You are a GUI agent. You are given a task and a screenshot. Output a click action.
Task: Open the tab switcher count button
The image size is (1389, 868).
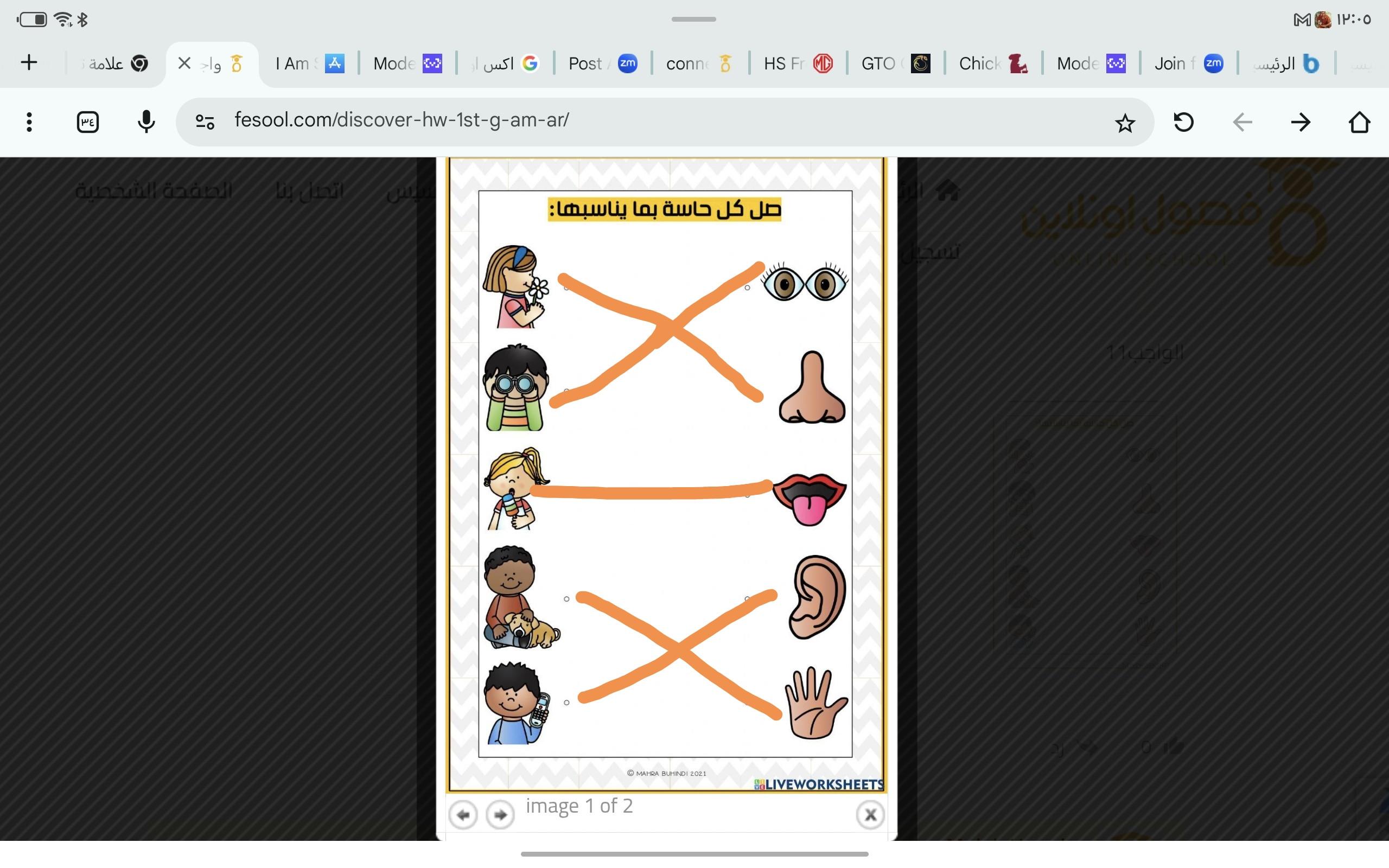[88, 122]
